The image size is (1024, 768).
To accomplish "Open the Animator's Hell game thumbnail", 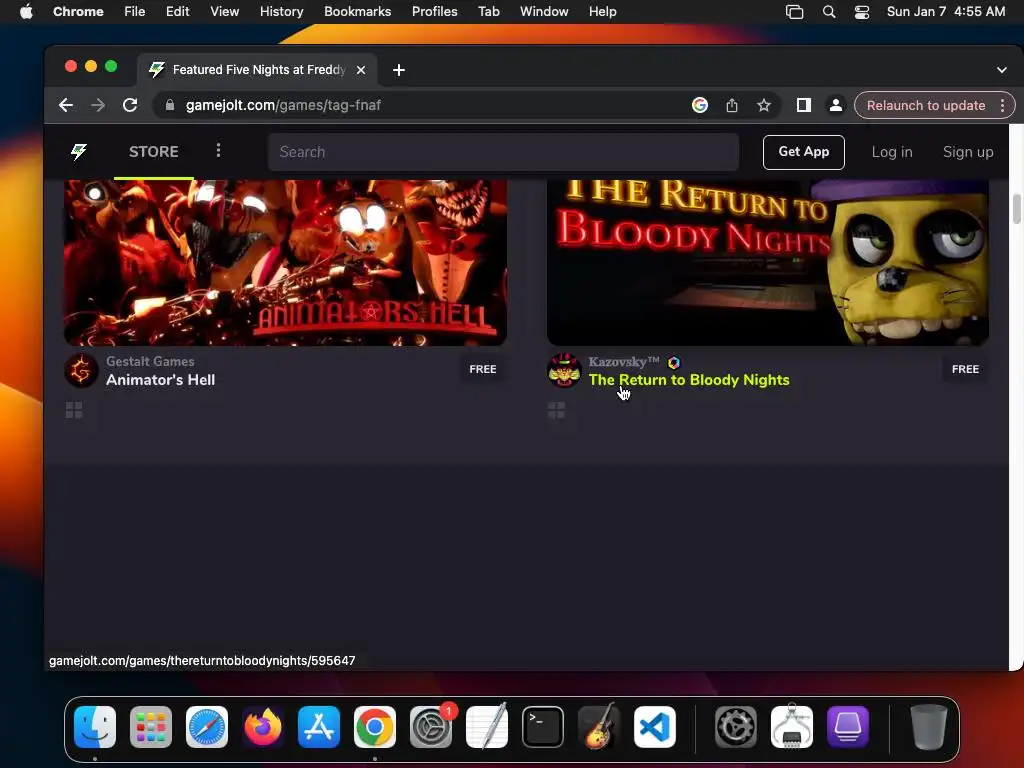I will tap(285, 263).
